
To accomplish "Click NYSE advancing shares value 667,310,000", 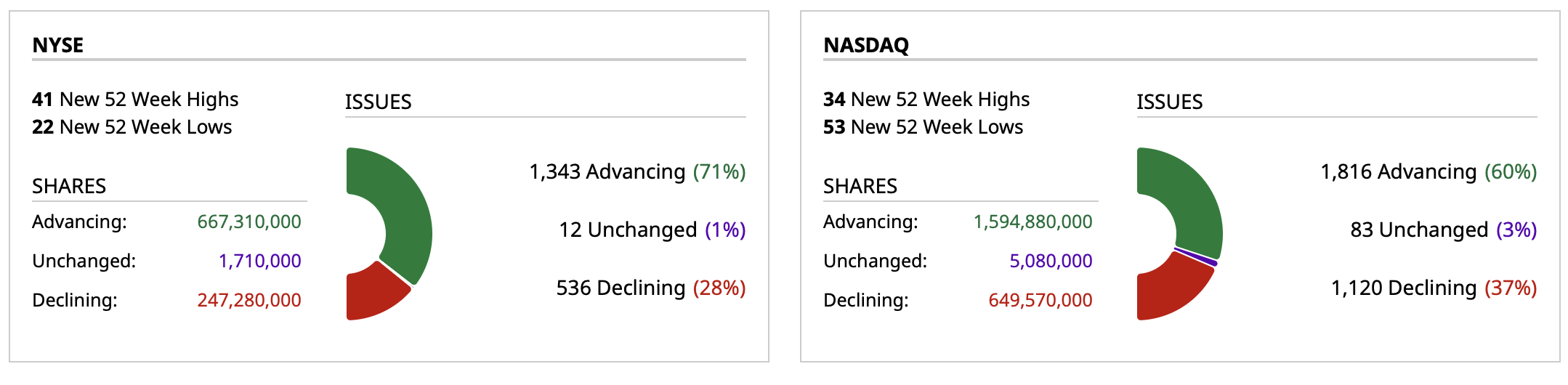I will click(249, 222).
